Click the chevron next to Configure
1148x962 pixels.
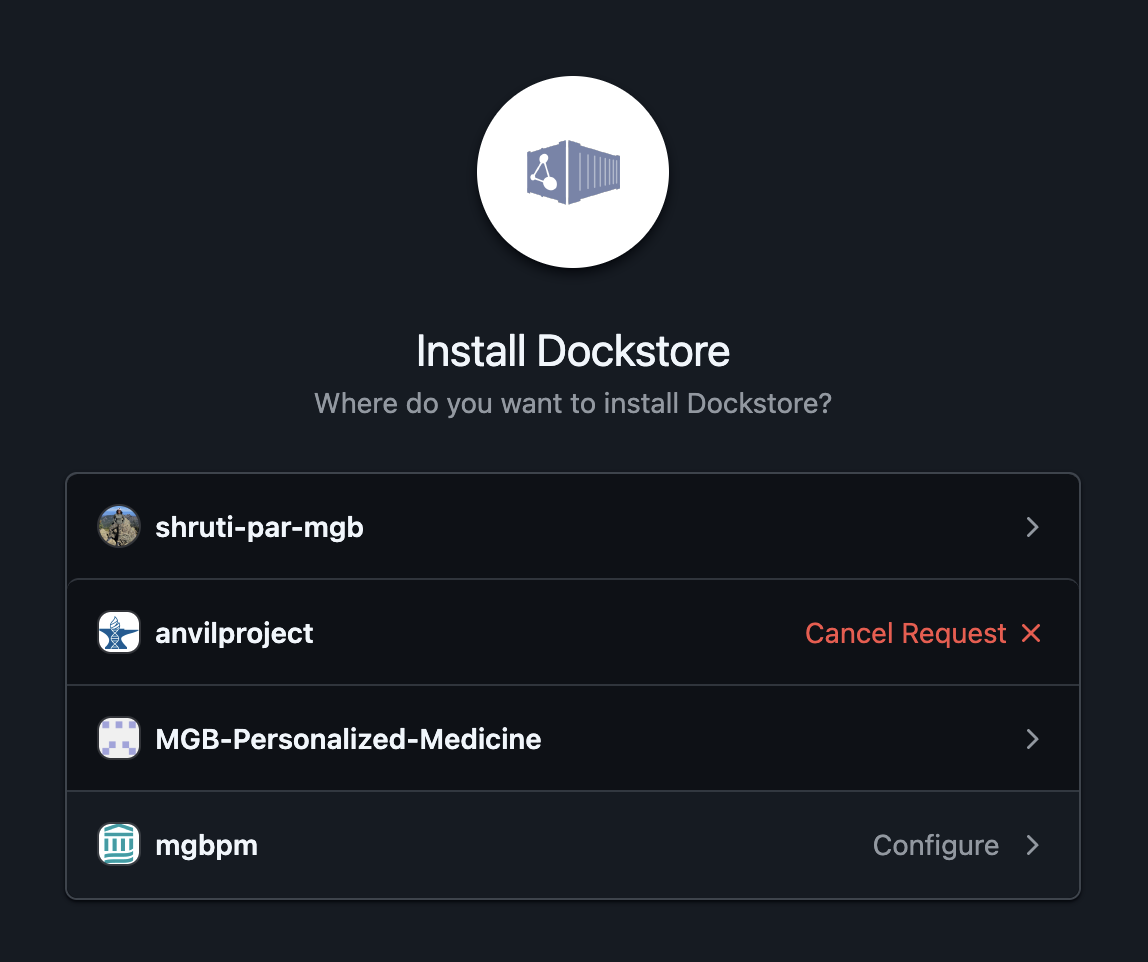(1033, 845)
